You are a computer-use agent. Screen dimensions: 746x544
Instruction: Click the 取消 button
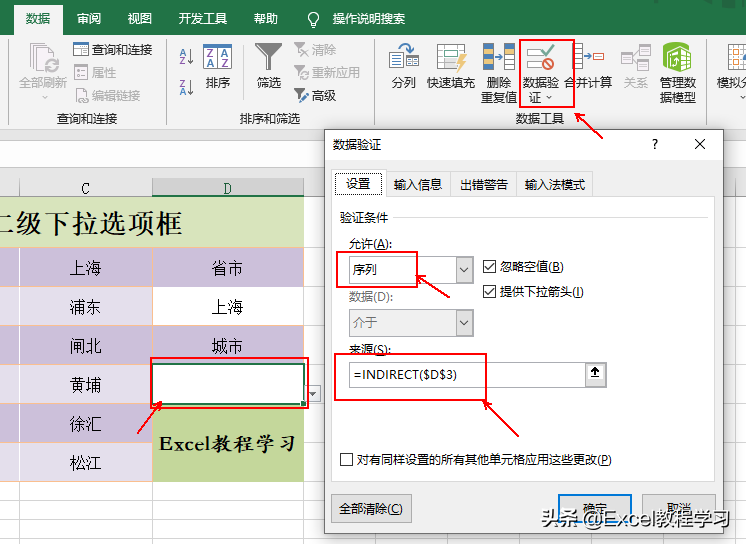tap(679, 508)
